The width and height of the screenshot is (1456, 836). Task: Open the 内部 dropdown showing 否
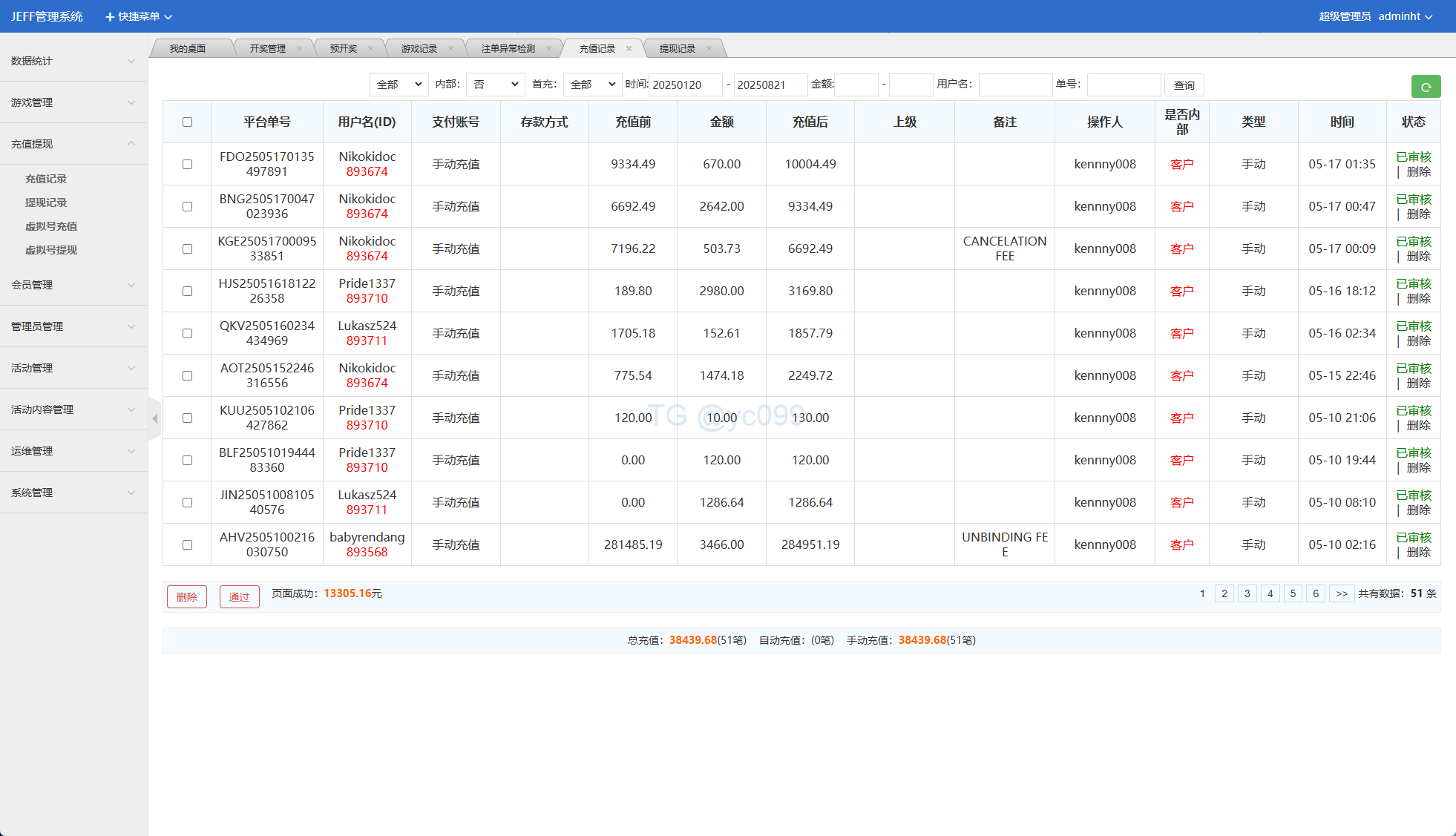coord(495,85)
